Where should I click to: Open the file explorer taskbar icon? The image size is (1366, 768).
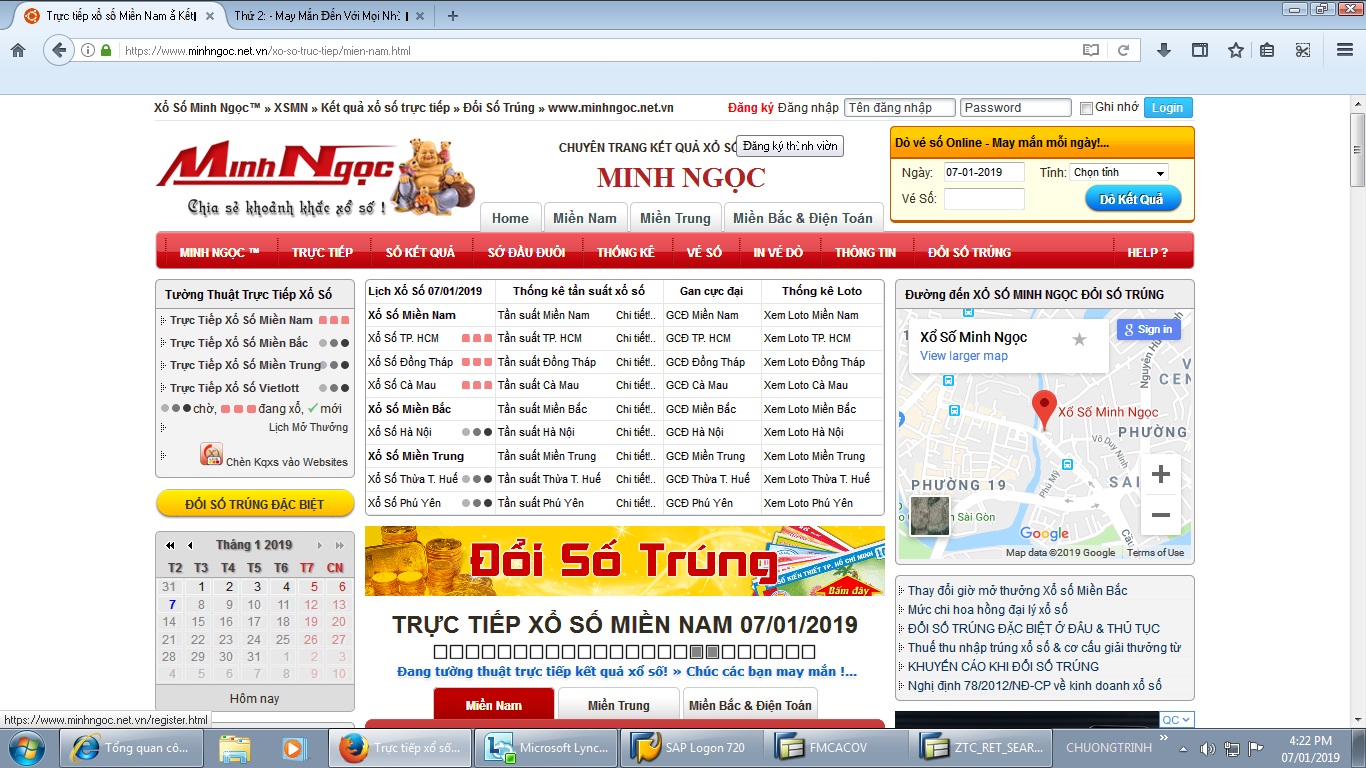[x=235, y=747]
